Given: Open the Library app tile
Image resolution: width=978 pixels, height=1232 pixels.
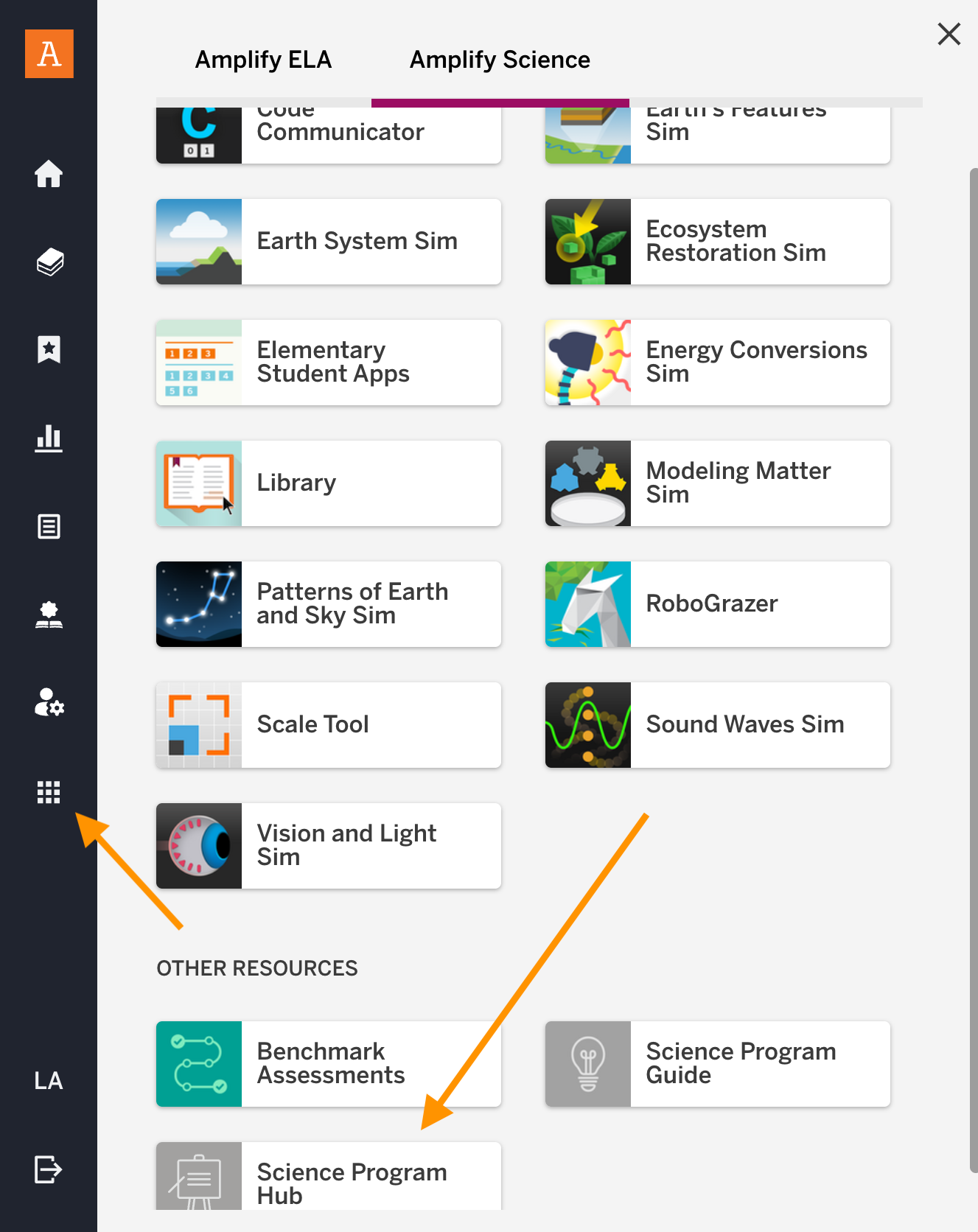Looking at the screenshot, I should pos(329,483).
